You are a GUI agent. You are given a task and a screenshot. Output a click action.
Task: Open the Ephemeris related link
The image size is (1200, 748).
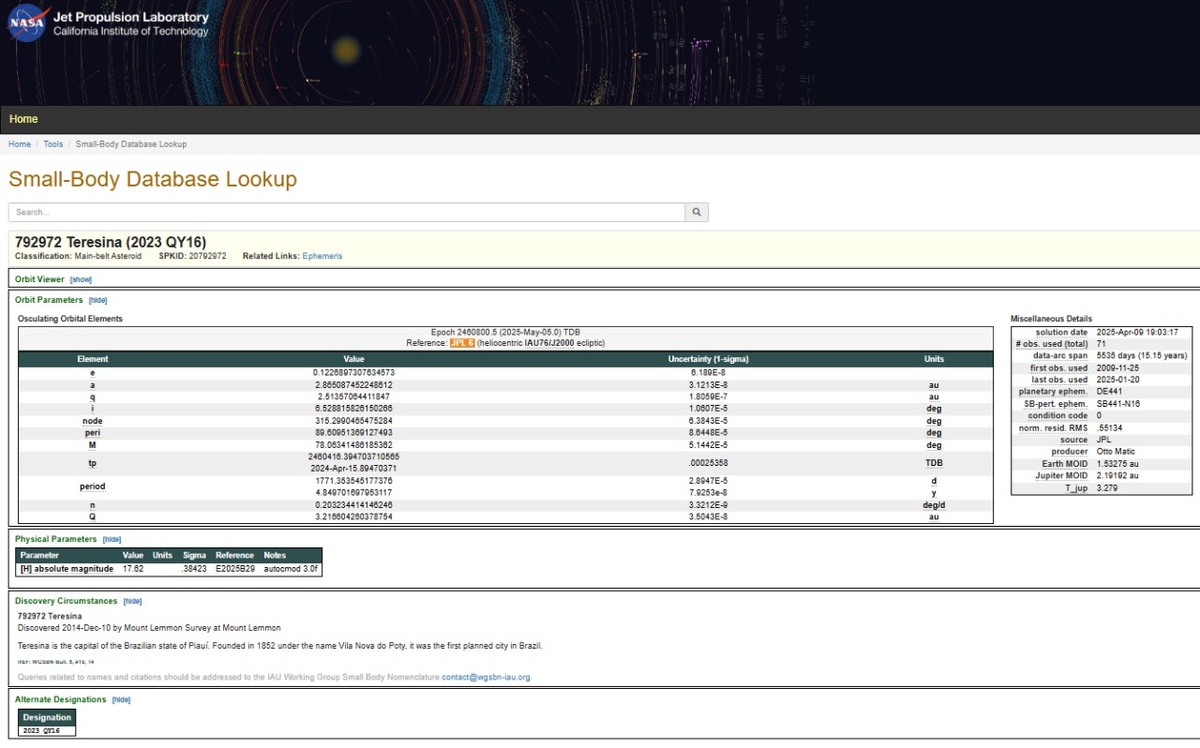(322, 256)
